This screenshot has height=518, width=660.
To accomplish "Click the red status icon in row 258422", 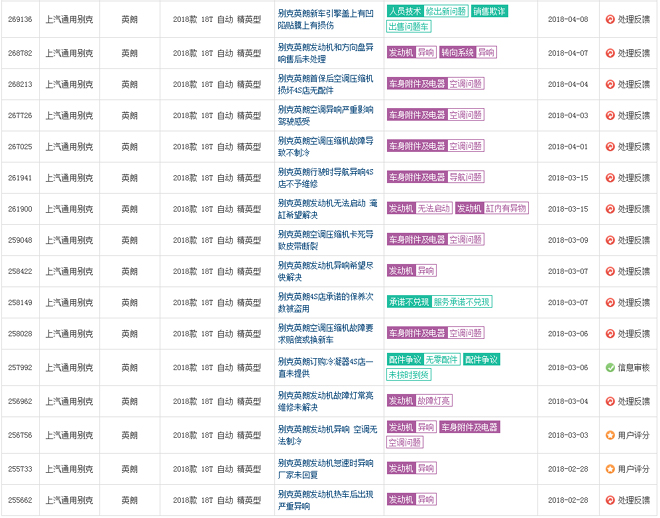I will tap(610, 271).
